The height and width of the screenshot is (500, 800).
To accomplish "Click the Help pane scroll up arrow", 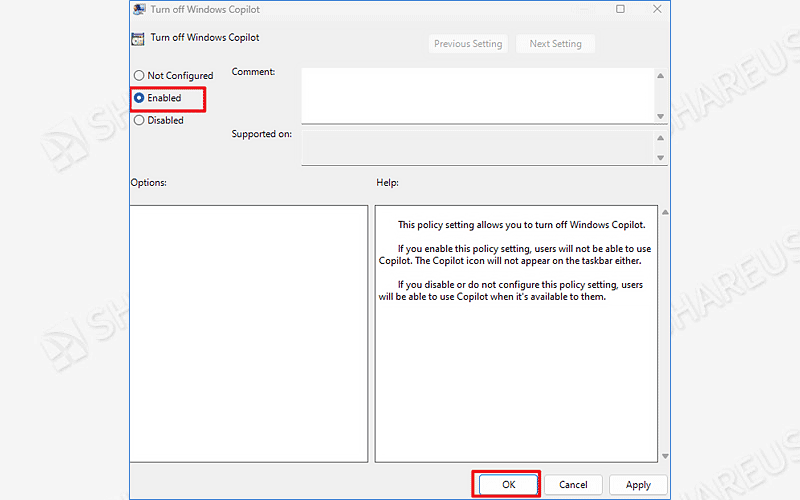I will (665, 212).
